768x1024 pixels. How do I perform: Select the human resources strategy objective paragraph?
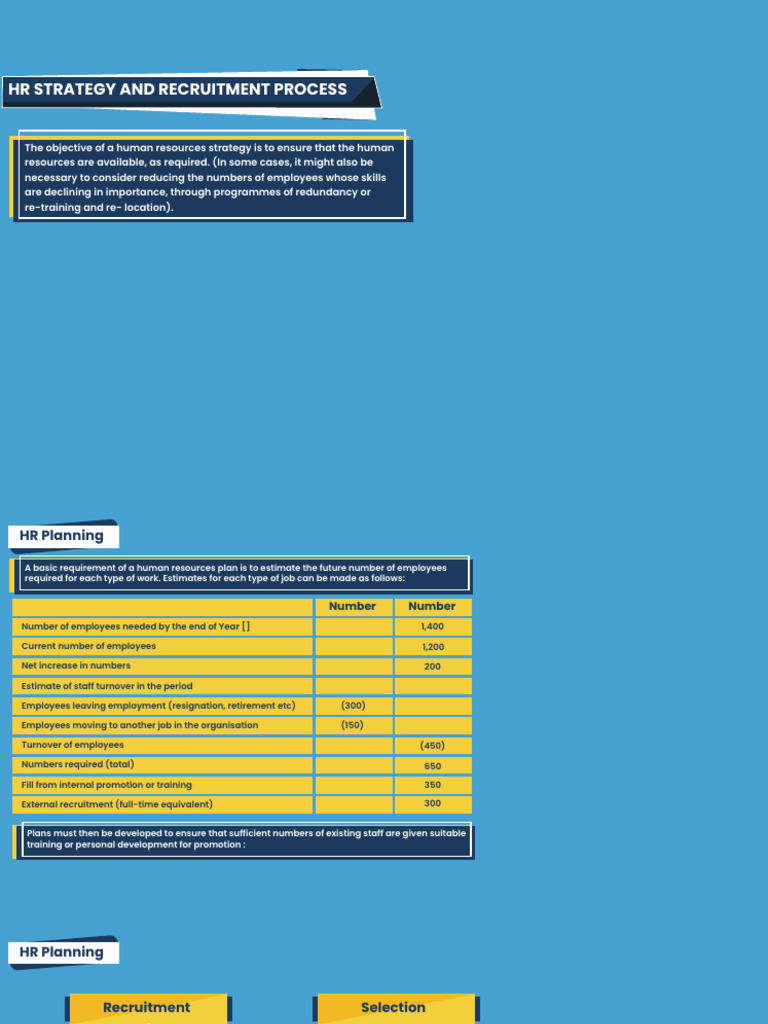click(x=210, y=177)
